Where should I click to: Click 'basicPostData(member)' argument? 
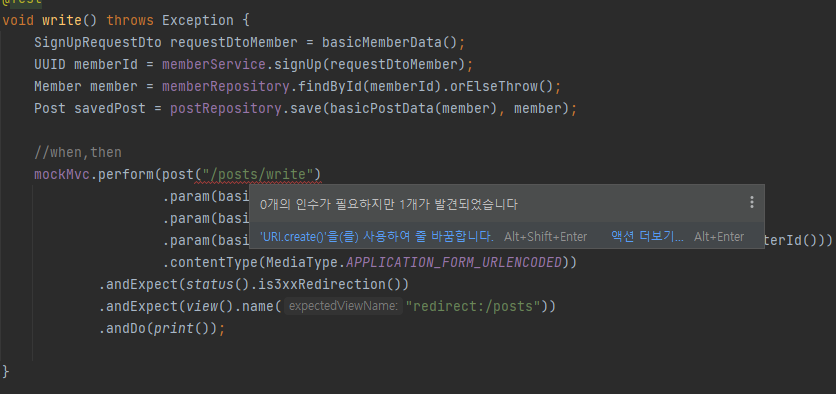(x=413, y=108)
